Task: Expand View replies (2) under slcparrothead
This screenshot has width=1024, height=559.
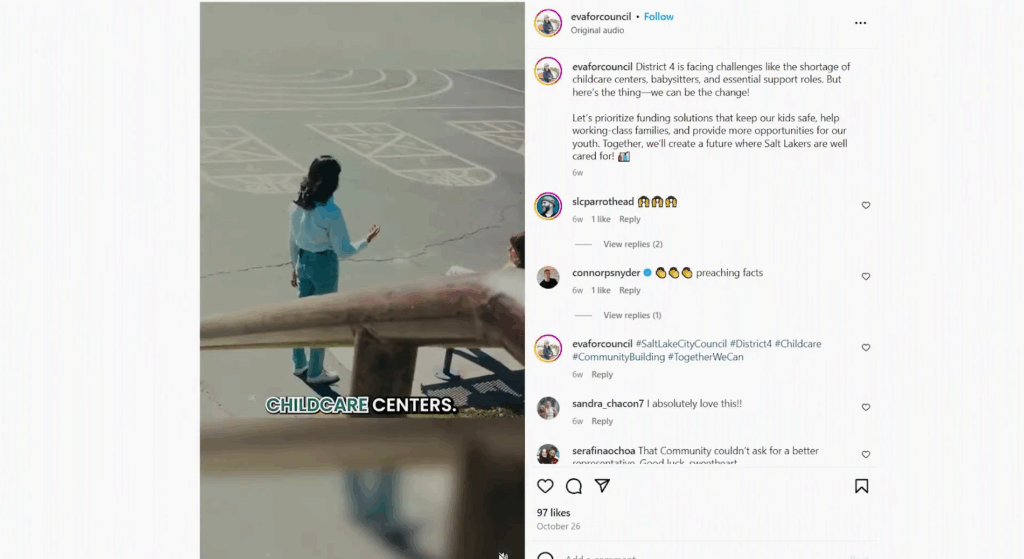Action: pyautogui.click(x=633, y=244)
